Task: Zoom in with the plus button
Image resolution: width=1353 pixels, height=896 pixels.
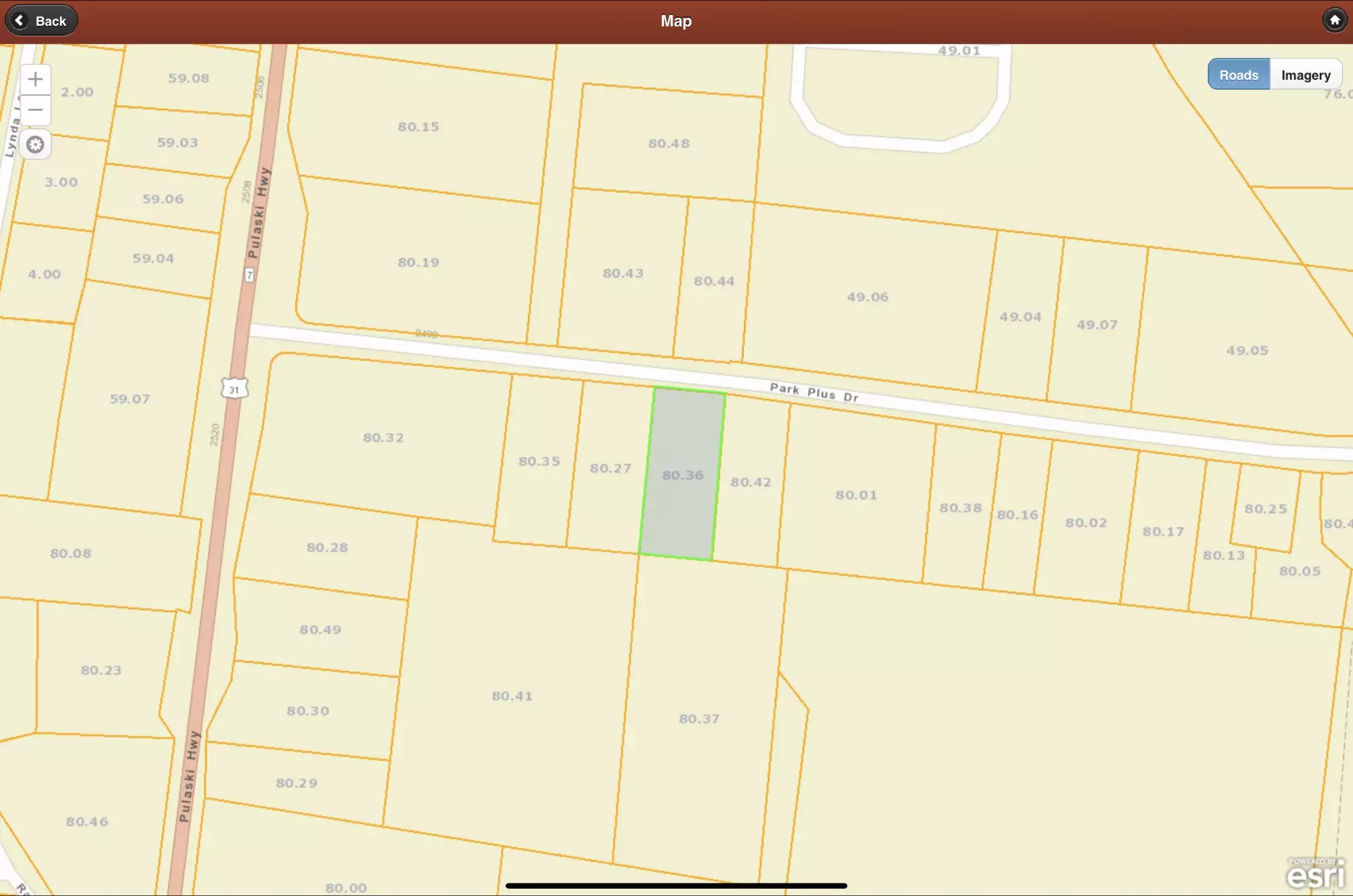Action: [35, 80]
